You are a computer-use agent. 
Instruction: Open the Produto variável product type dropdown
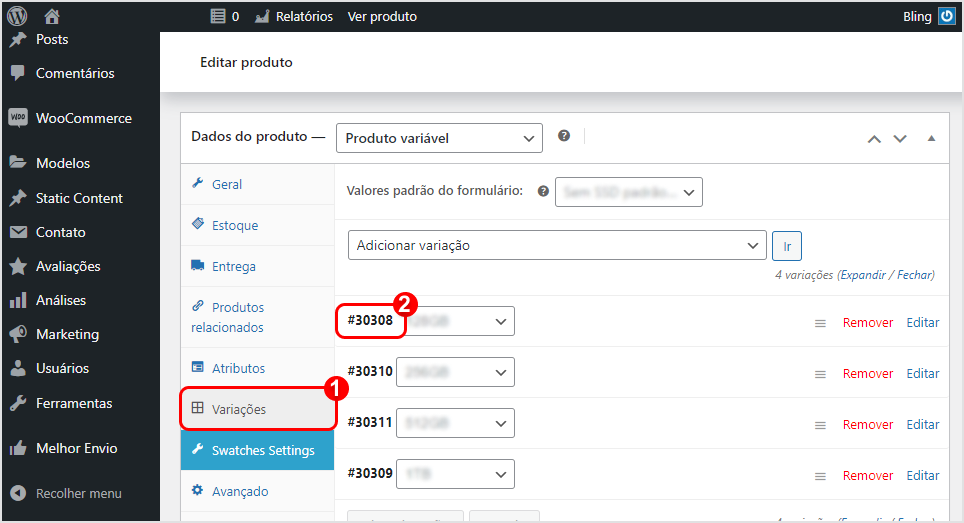tap(439, 138)
